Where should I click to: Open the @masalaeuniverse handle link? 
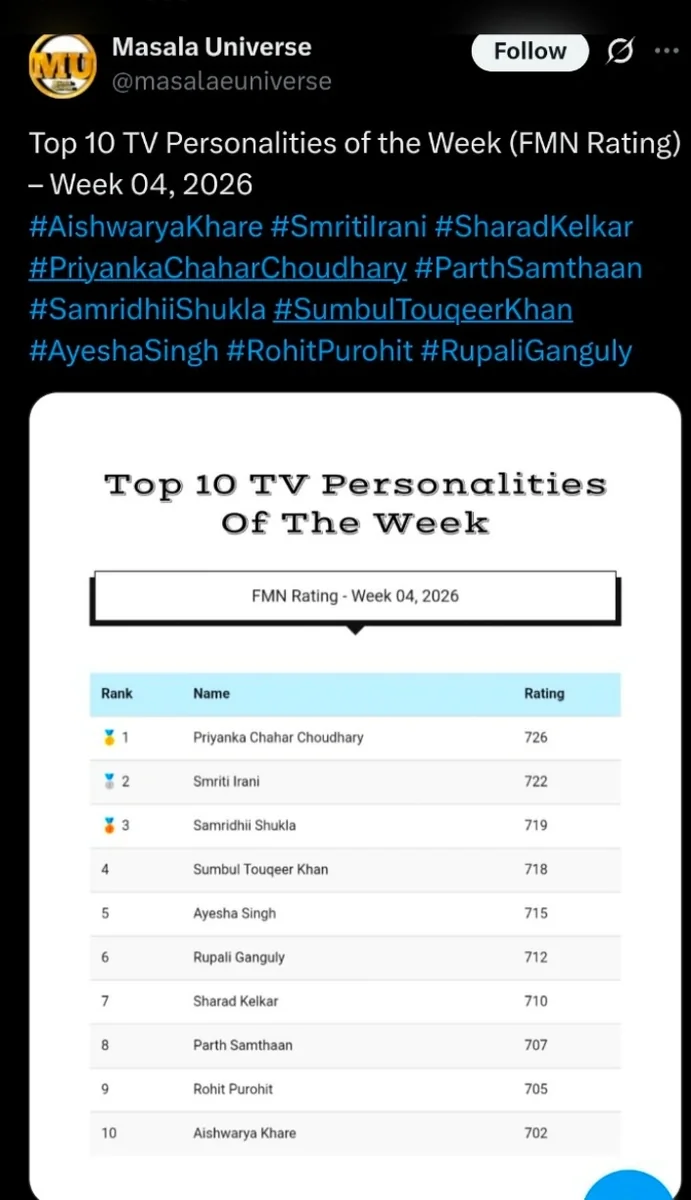pyautogui.click(x=221, y=81)
